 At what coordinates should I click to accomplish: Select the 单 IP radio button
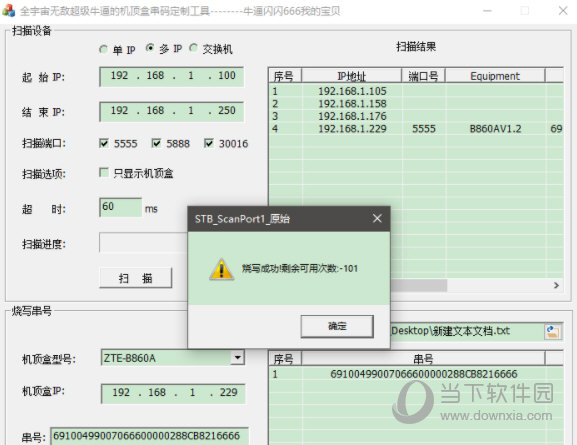click(x=103, y=49)
